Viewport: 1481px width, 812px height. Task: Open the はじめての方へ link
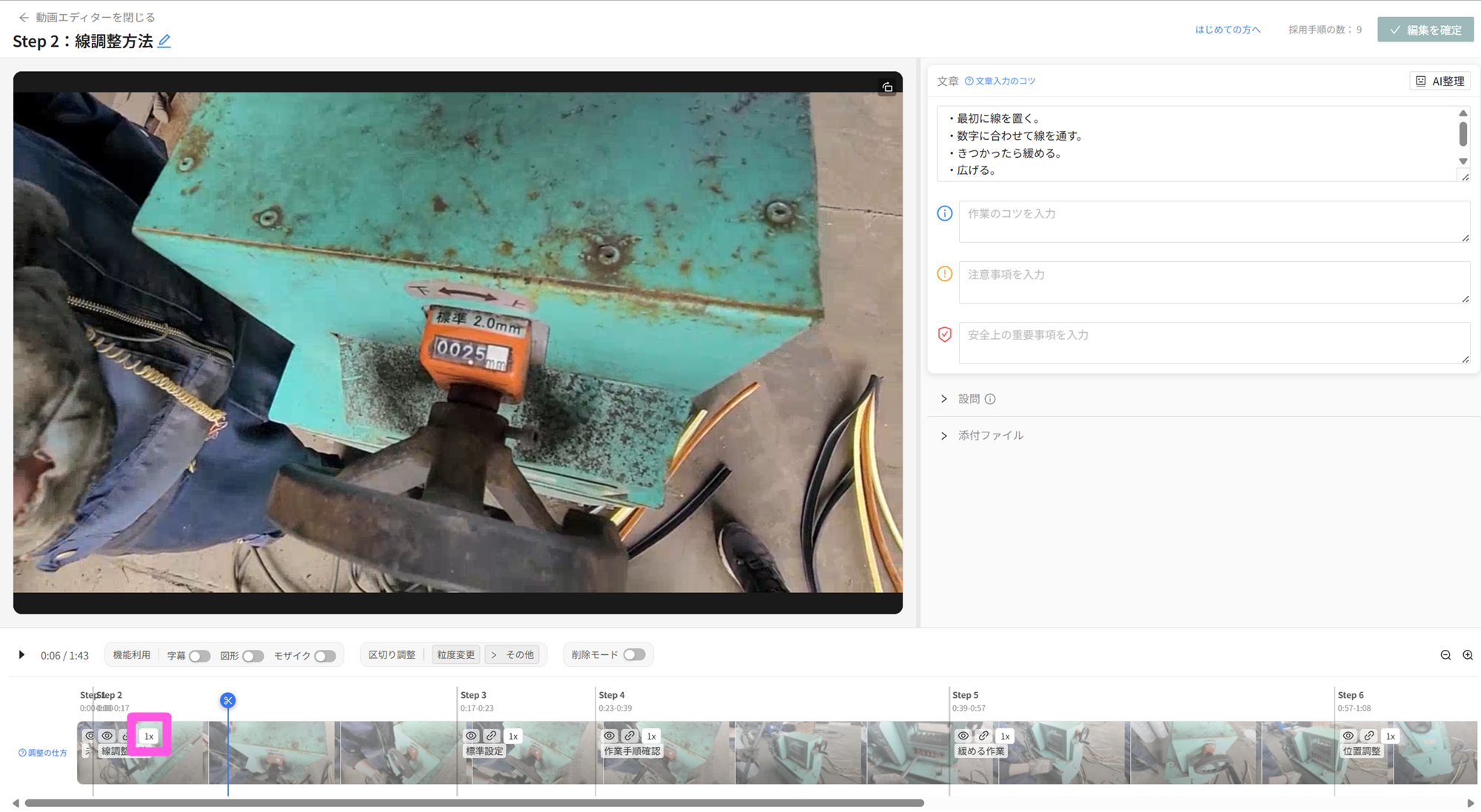tap(1227, 30)
